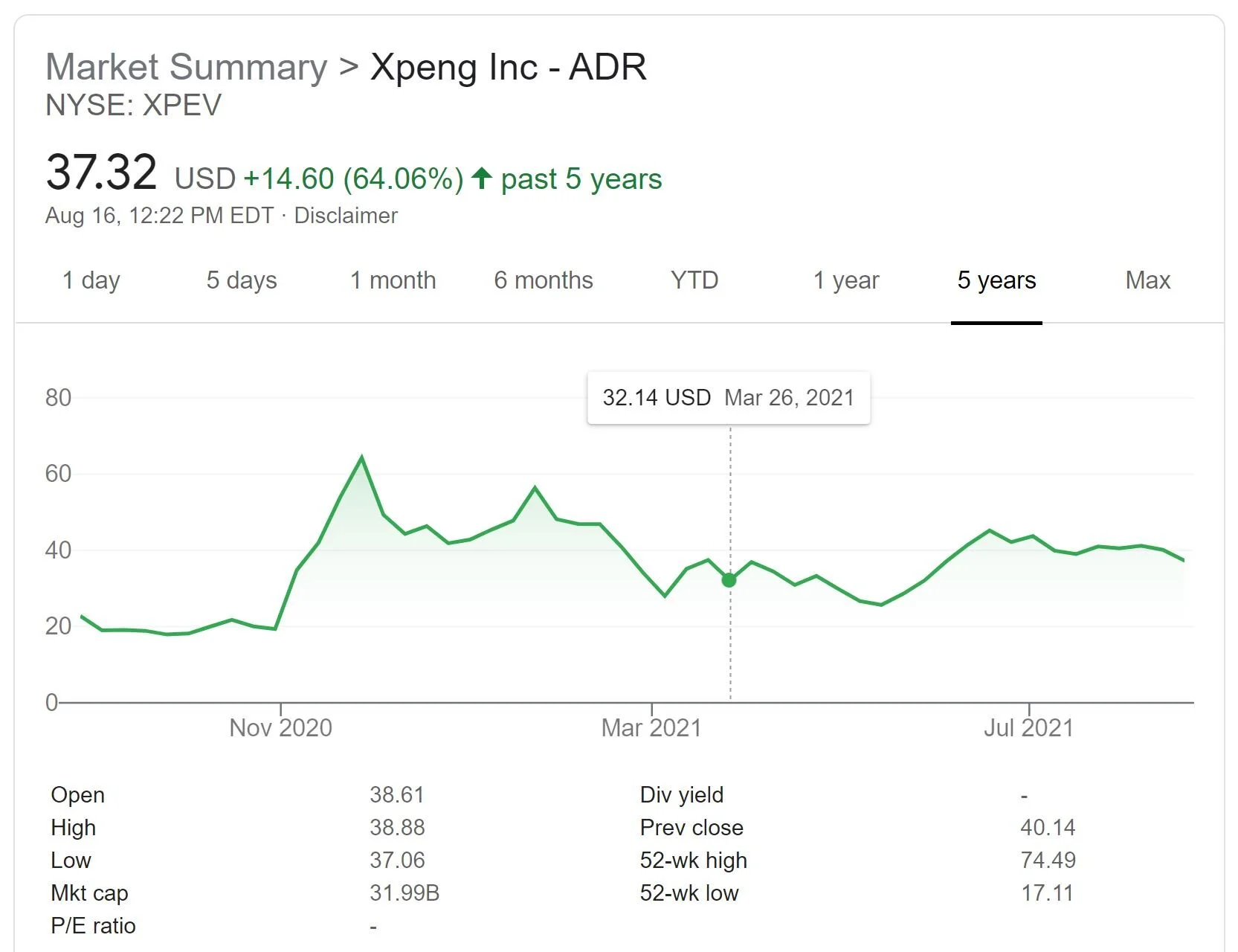The width and height of the screenshot is (1238, 952).
Task: Click the 52-wk high label
Action: click(694, 861)
